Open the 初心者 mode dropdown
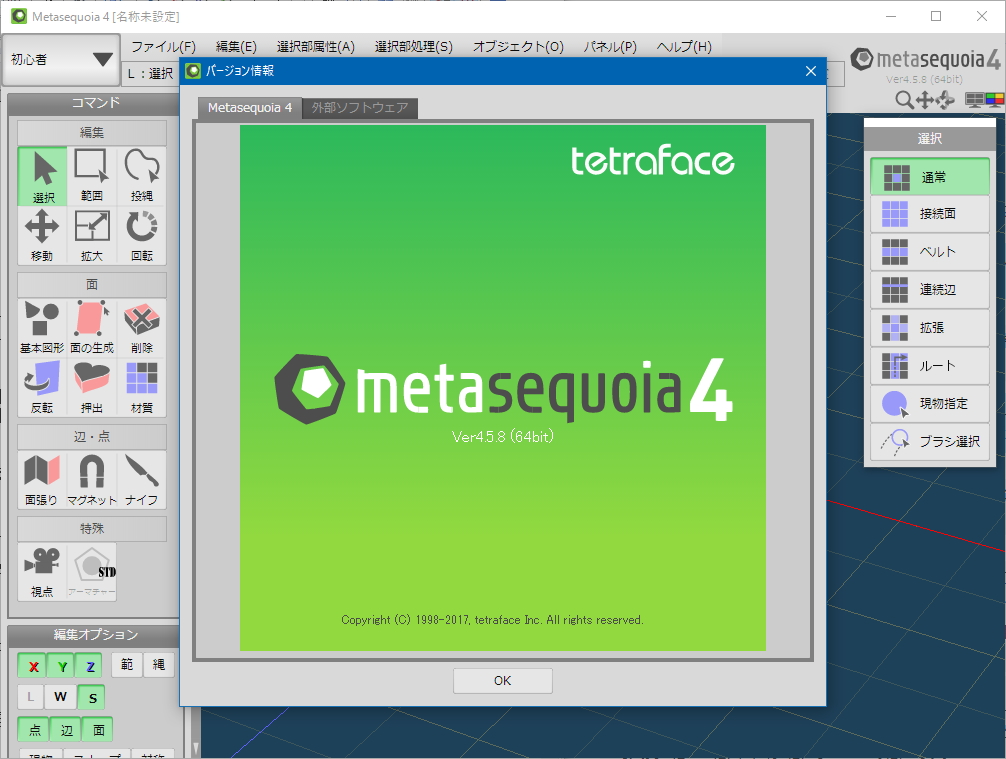Screen dimensions: 1006x759 tap(60, 60)
